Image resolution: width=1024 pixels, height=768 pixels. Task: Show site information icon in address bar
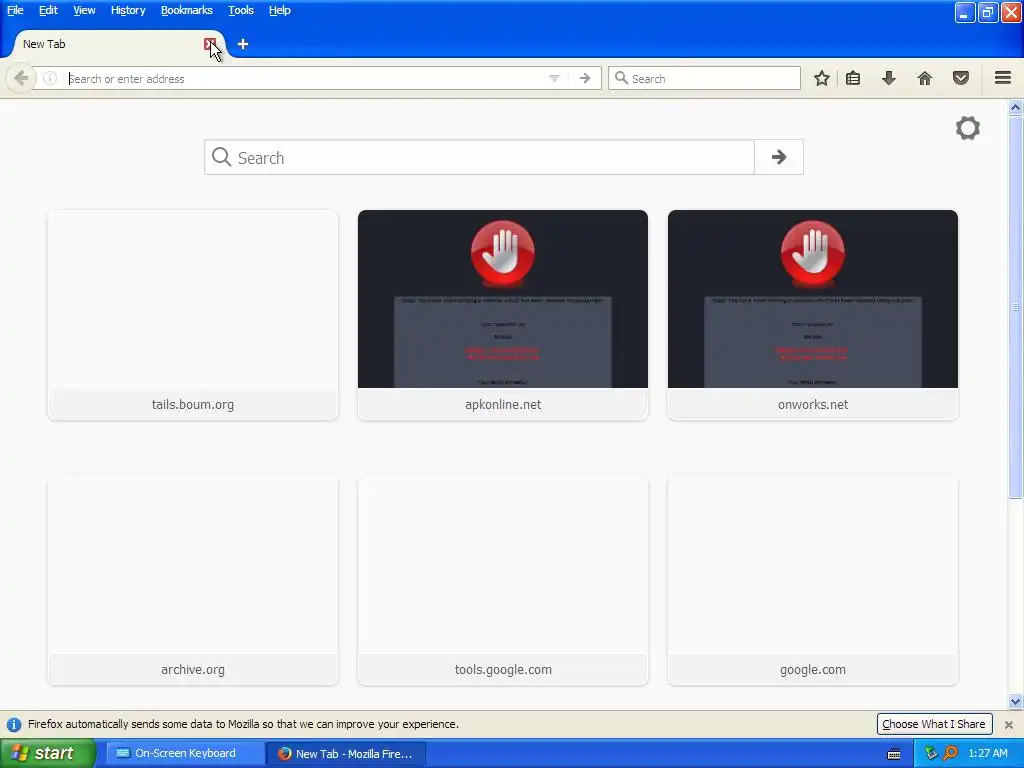coord(50,78)
